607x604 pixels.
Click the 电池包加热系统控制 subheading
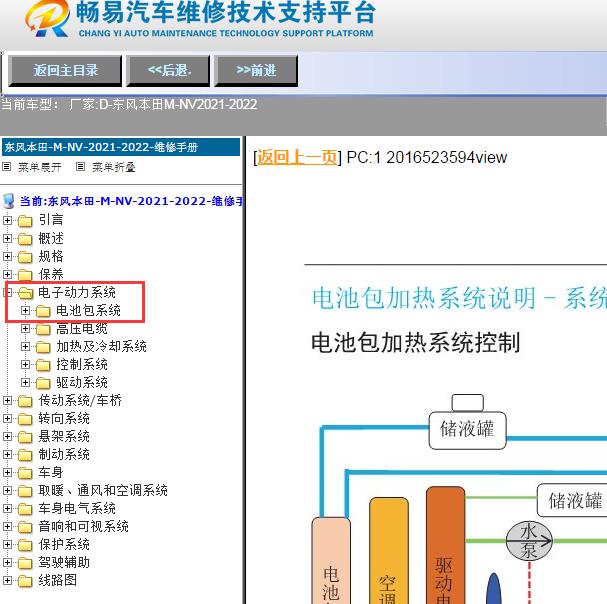pos(415,343)
